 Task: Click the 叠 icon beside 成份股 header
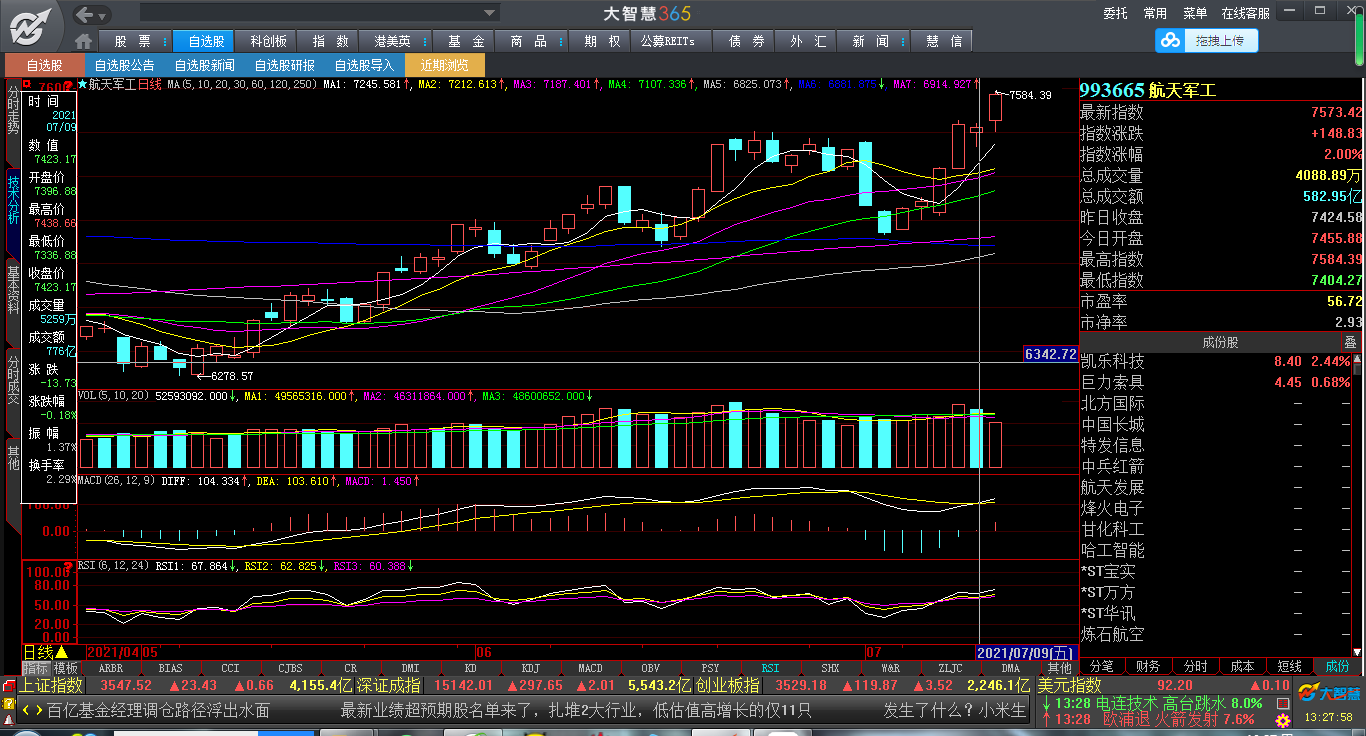pos(1350,342)
